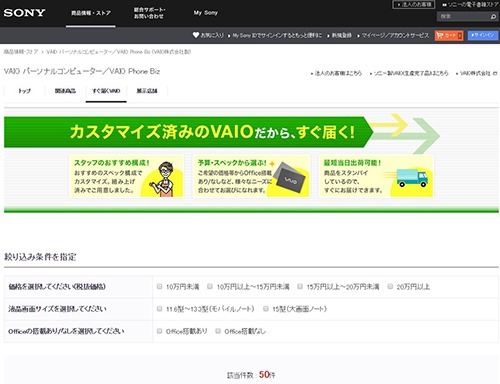Check the Office搭載なし option

(x=218, y=331)
